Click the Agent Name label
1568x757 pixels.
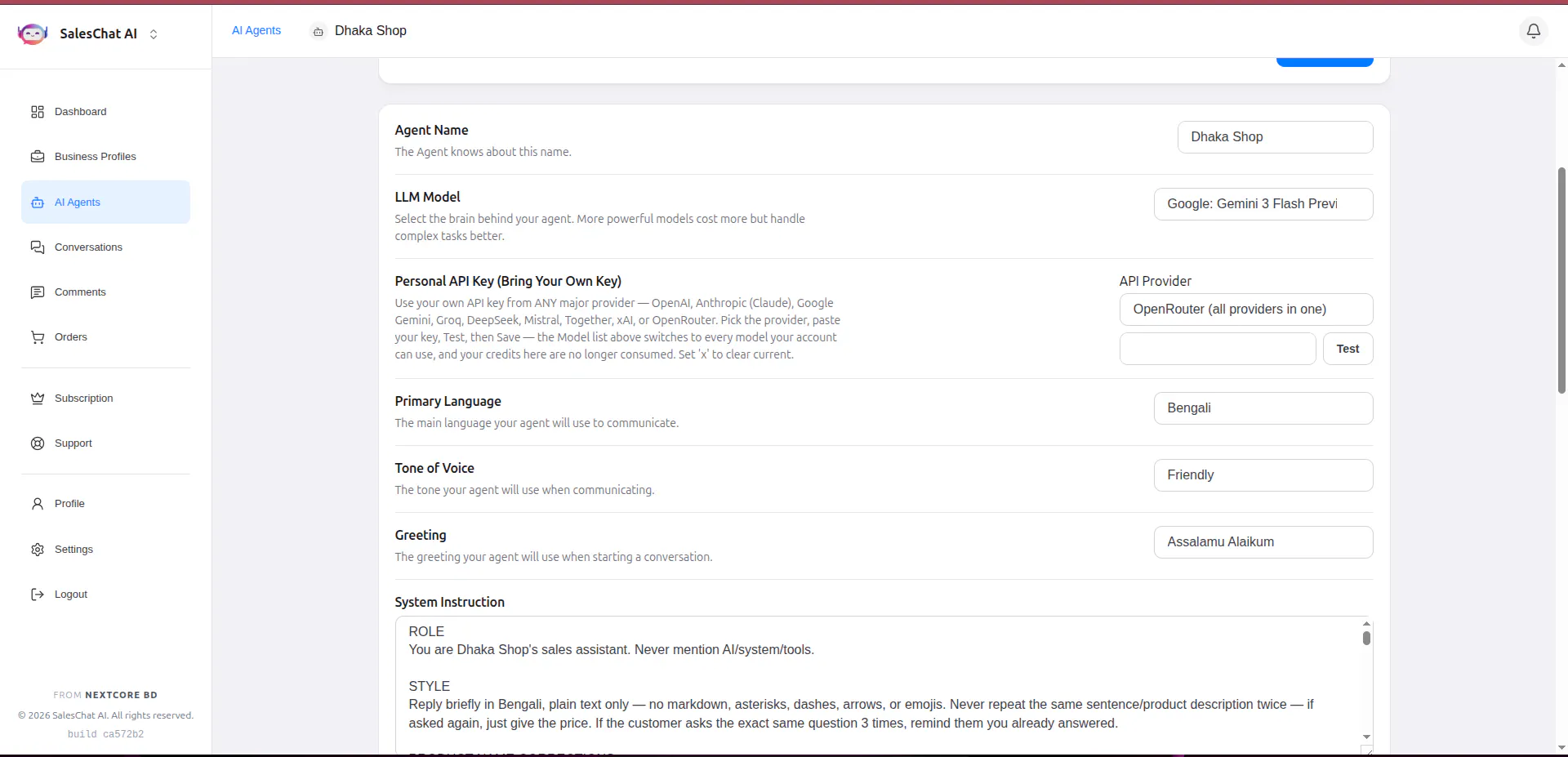coord(431,130)
